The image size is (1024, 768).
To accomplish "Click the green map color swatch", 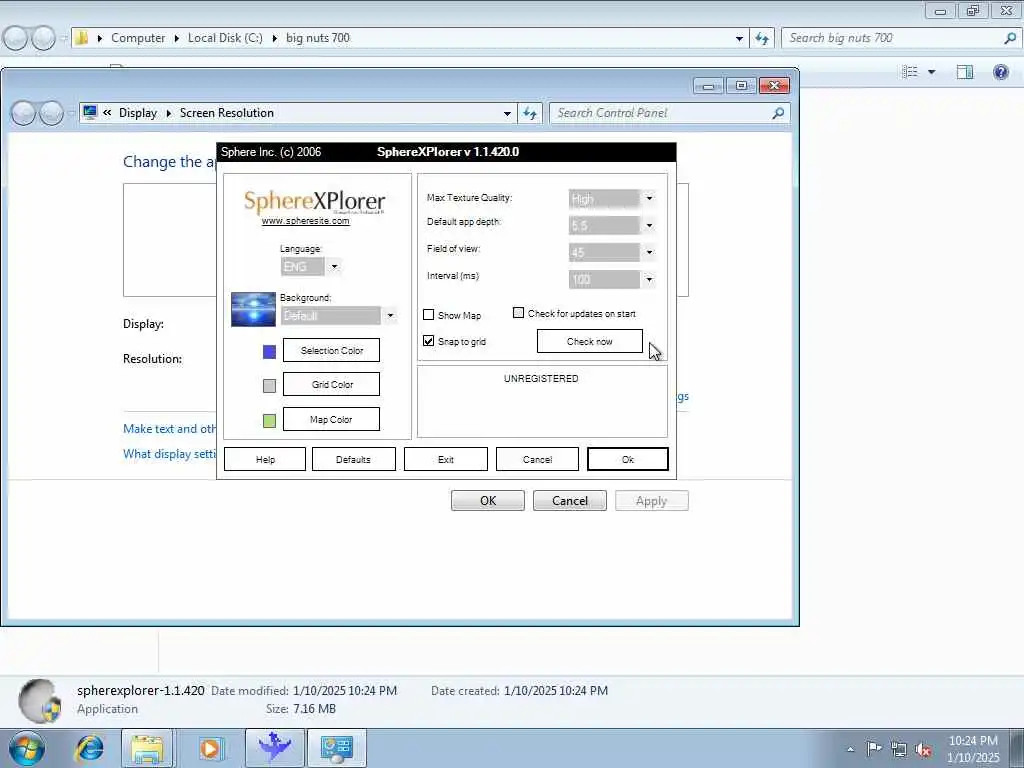I will tap(269, 421).
